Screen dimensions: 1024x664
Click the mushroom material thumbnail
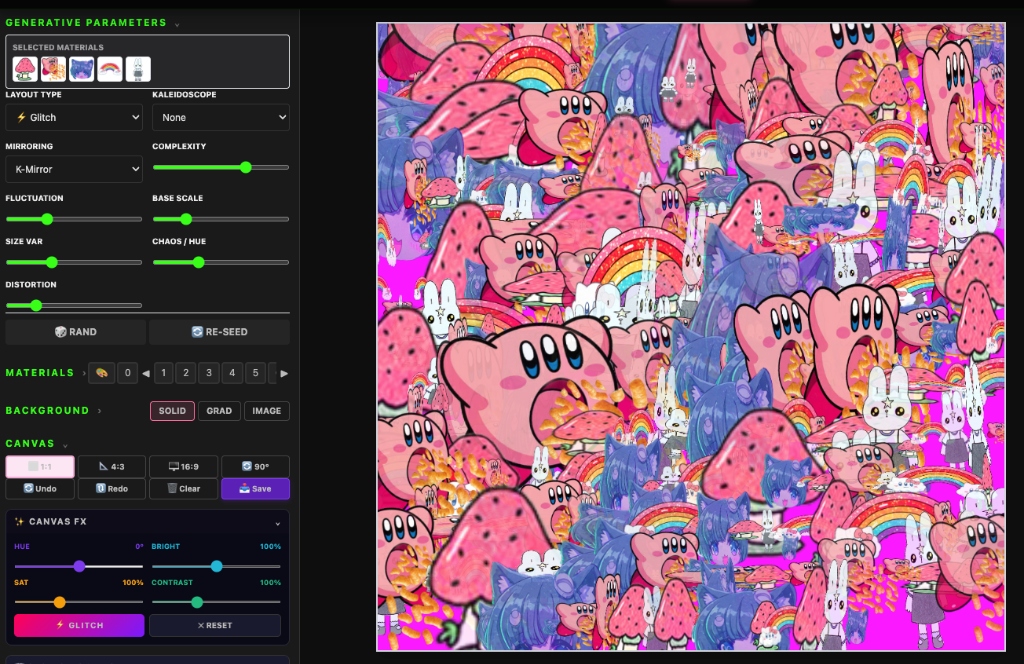tap(25, 68)
